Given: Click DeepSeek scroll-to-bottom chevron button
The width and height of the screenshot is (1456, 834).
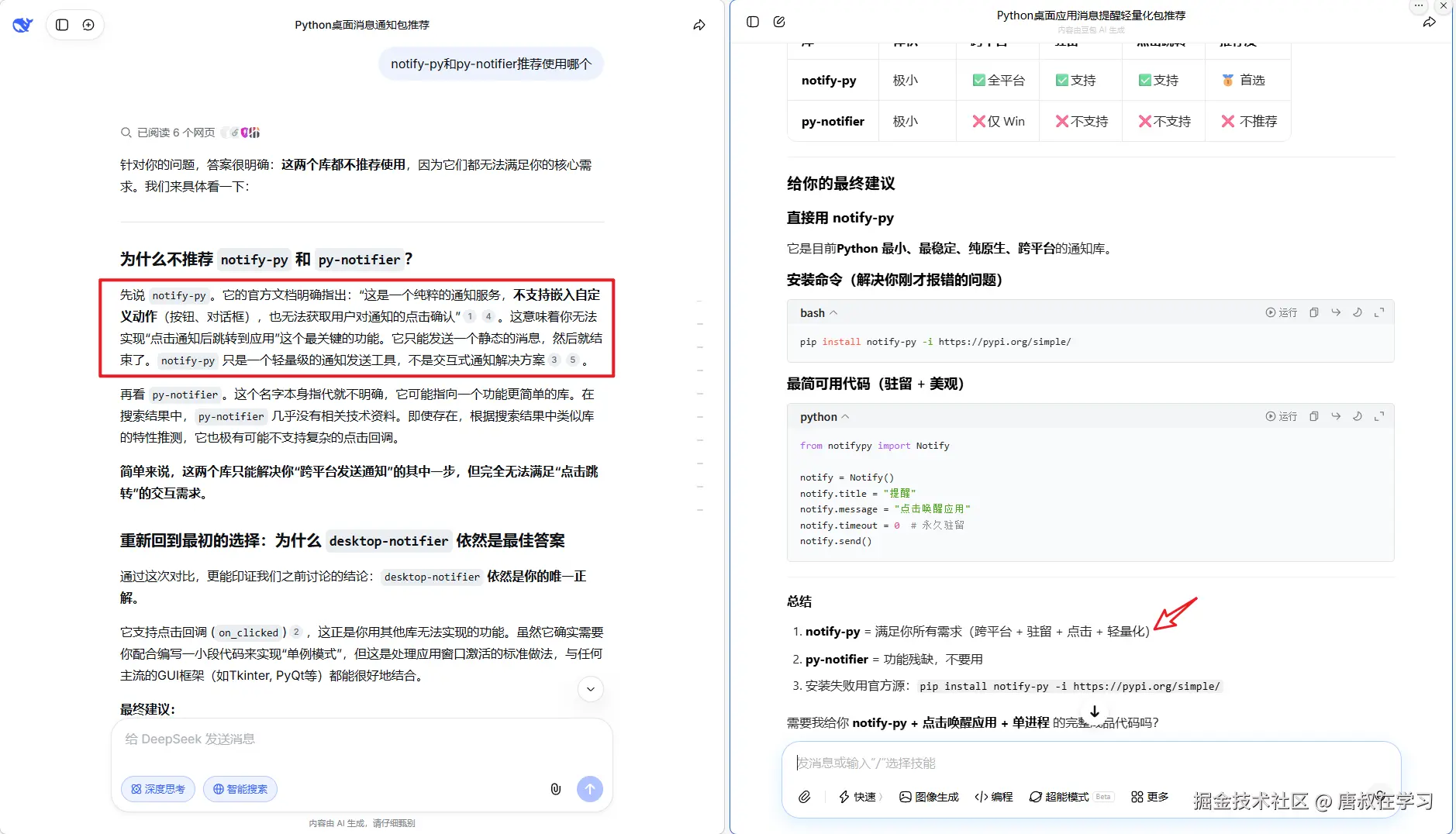Looking at the screenshot, I should click(x=591, y=689).
